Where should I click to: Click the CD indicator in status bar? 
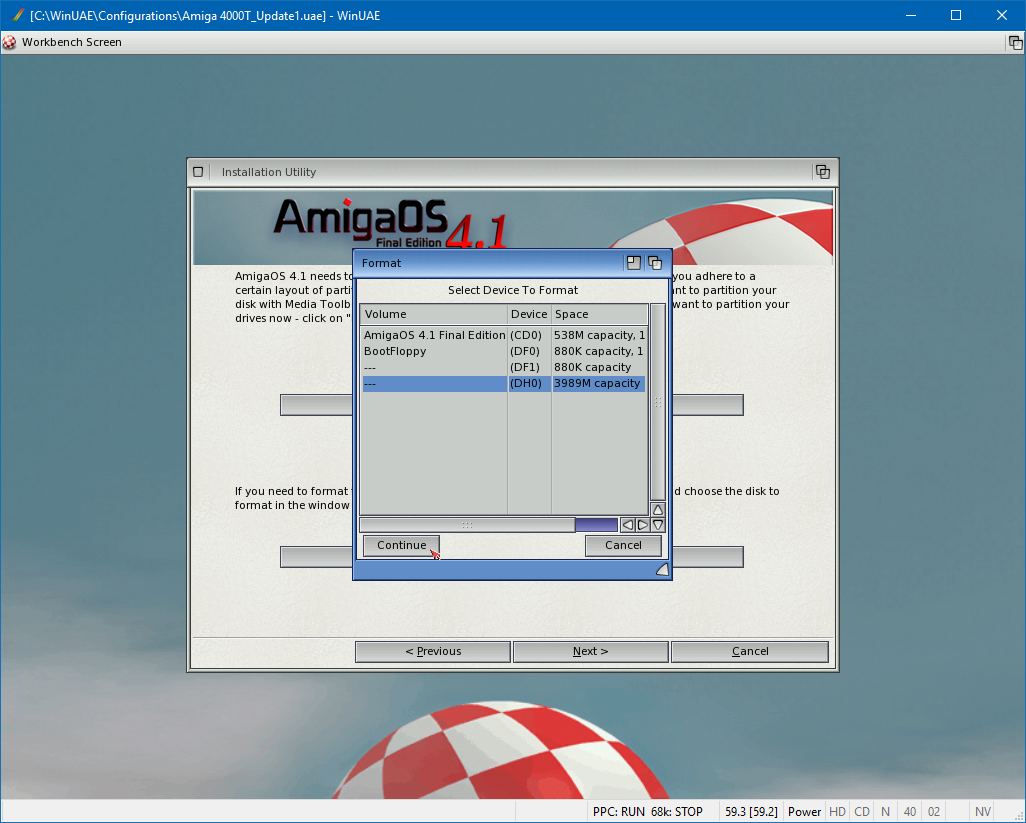861,812
